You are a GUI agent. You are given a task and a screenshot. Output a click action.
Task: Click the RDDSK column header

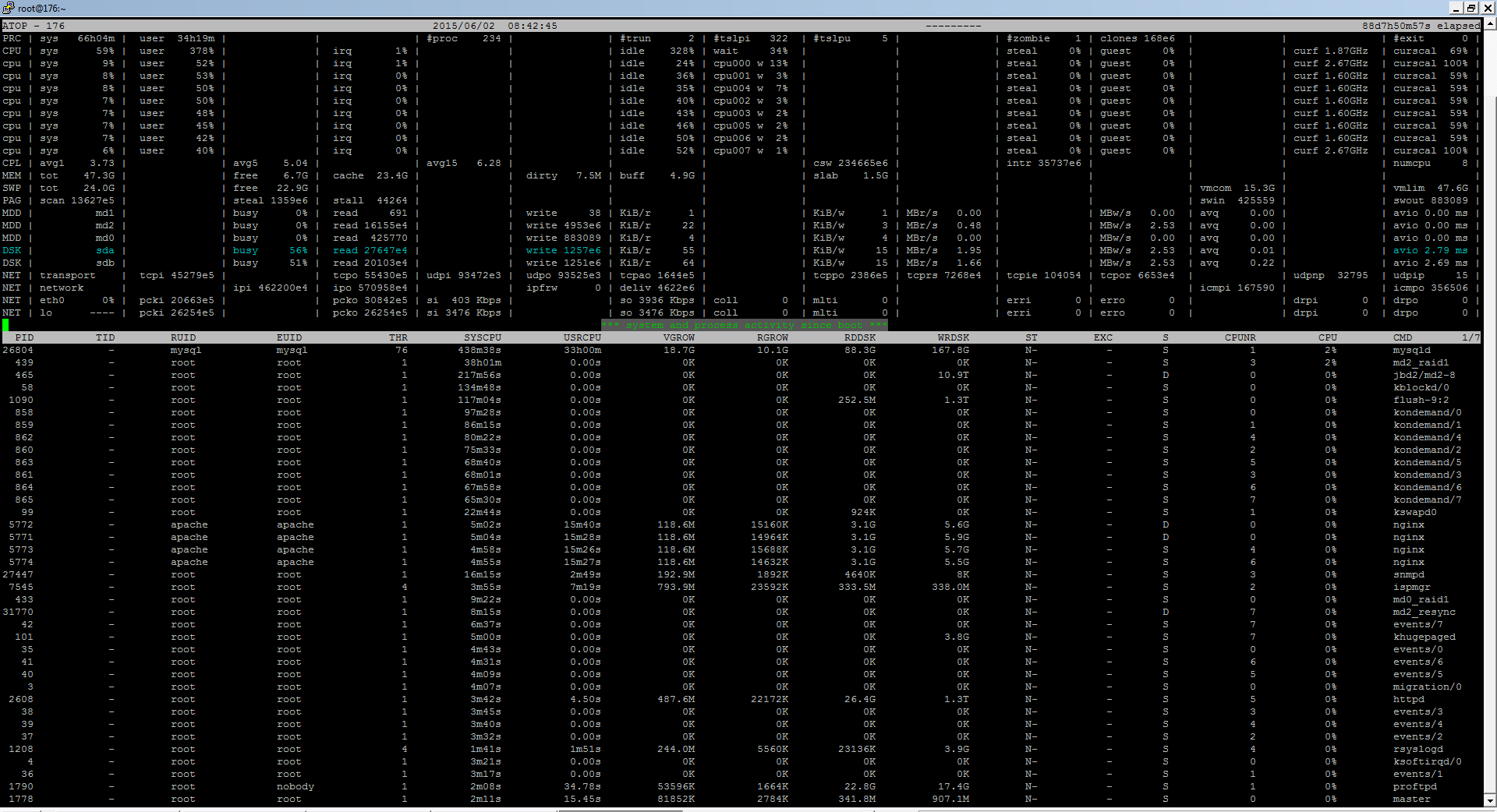[860, 337]
